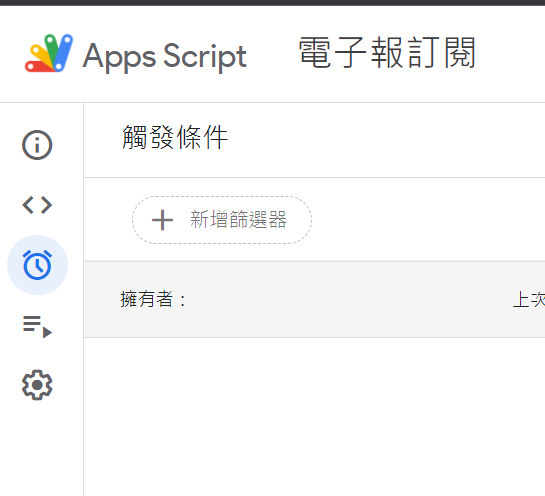Click the project title 電子報訂閱
Viewport: 545px width, 496px height.
click(x=387, y=53)
